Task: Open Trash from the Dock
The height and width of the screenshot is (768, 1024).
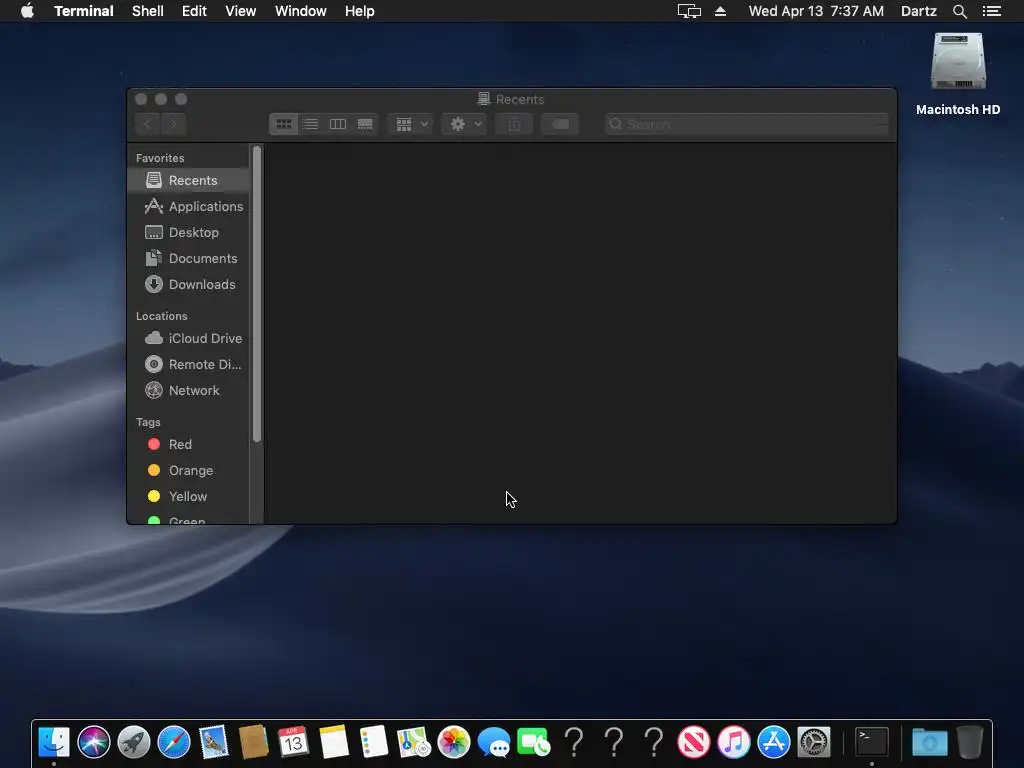Action: point(970,742)
